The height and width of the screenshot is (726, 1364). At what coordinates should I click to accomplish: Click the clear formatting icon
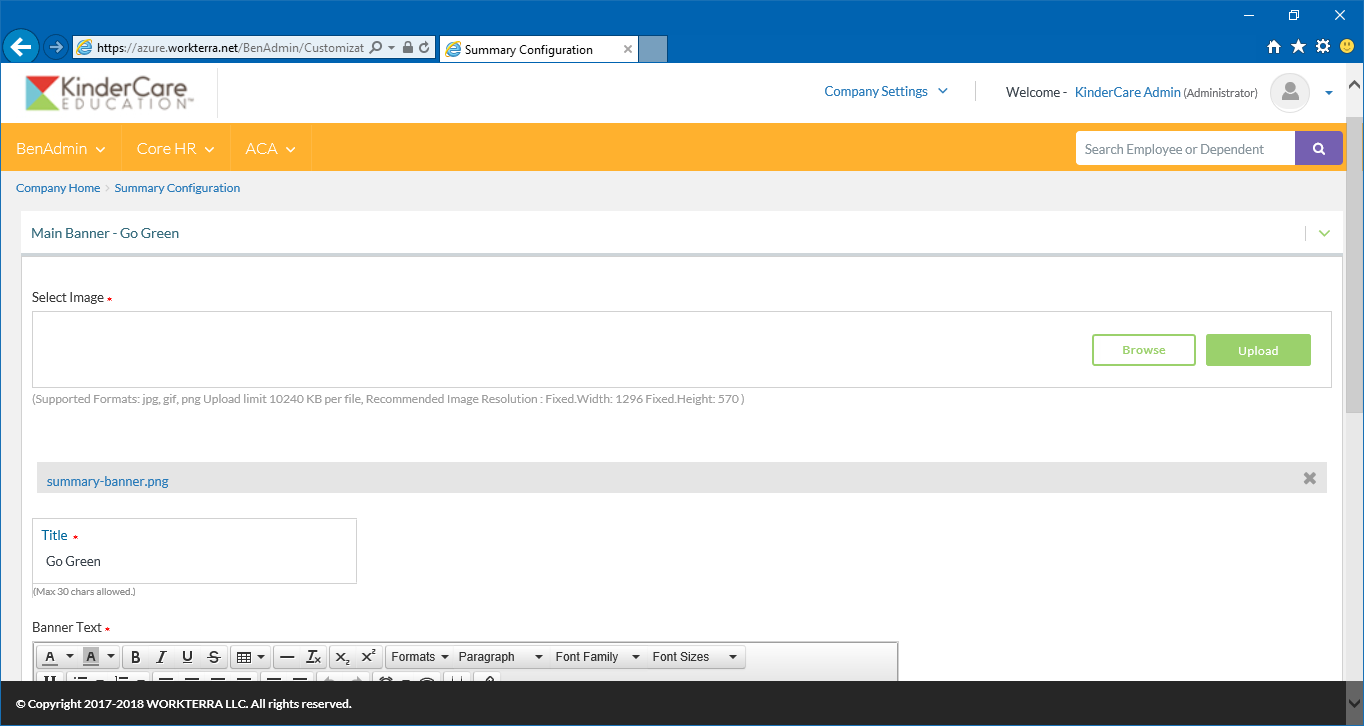point(313,657)
